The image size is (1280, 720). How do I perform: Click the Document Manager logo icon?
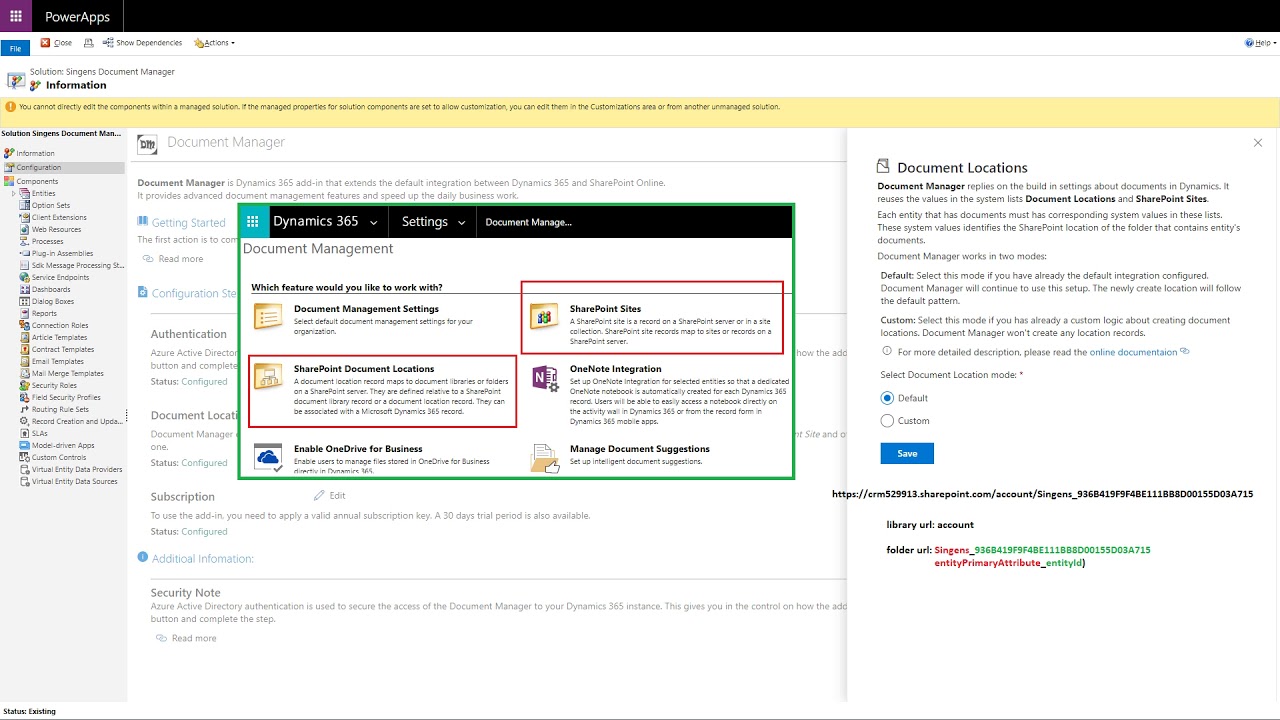[148, 144]
